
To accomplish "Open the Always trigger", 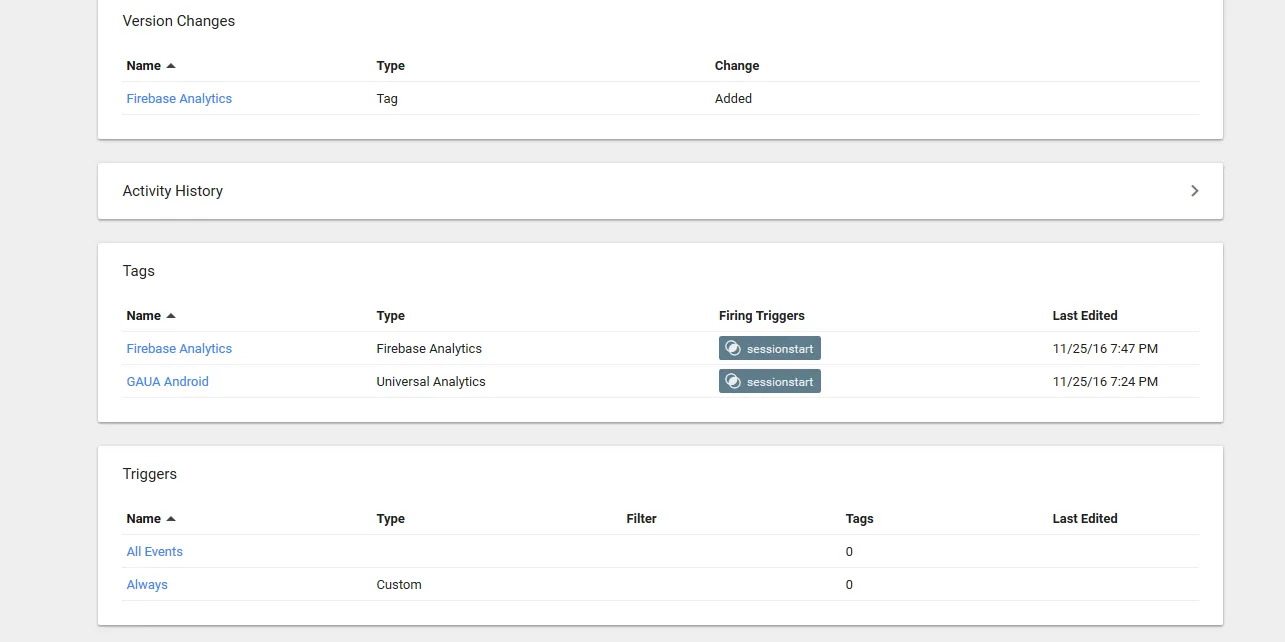I will coord(147,585).
